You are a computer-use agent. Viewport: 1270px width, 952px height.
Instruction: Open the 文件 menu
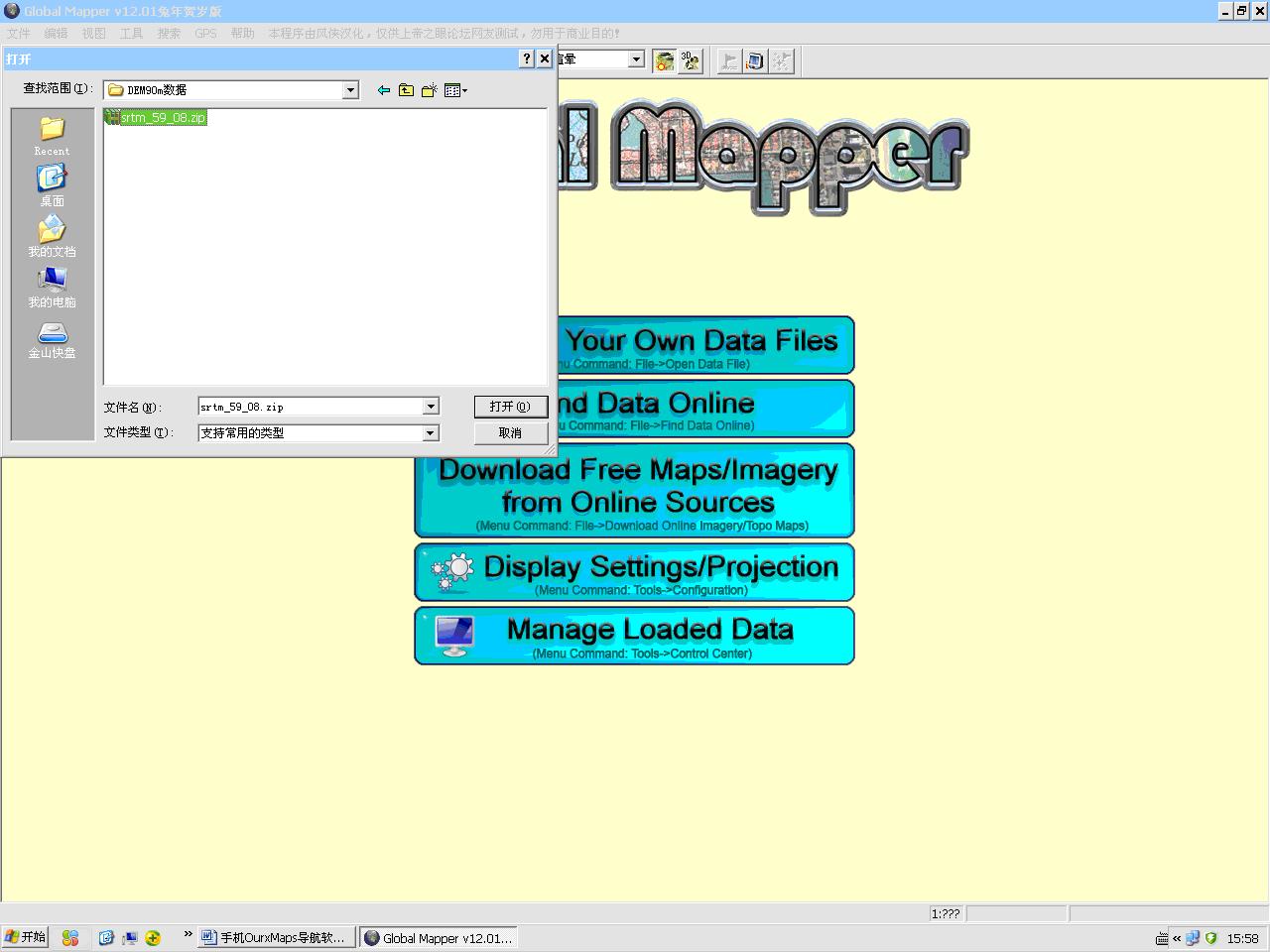tap(19, 33)
